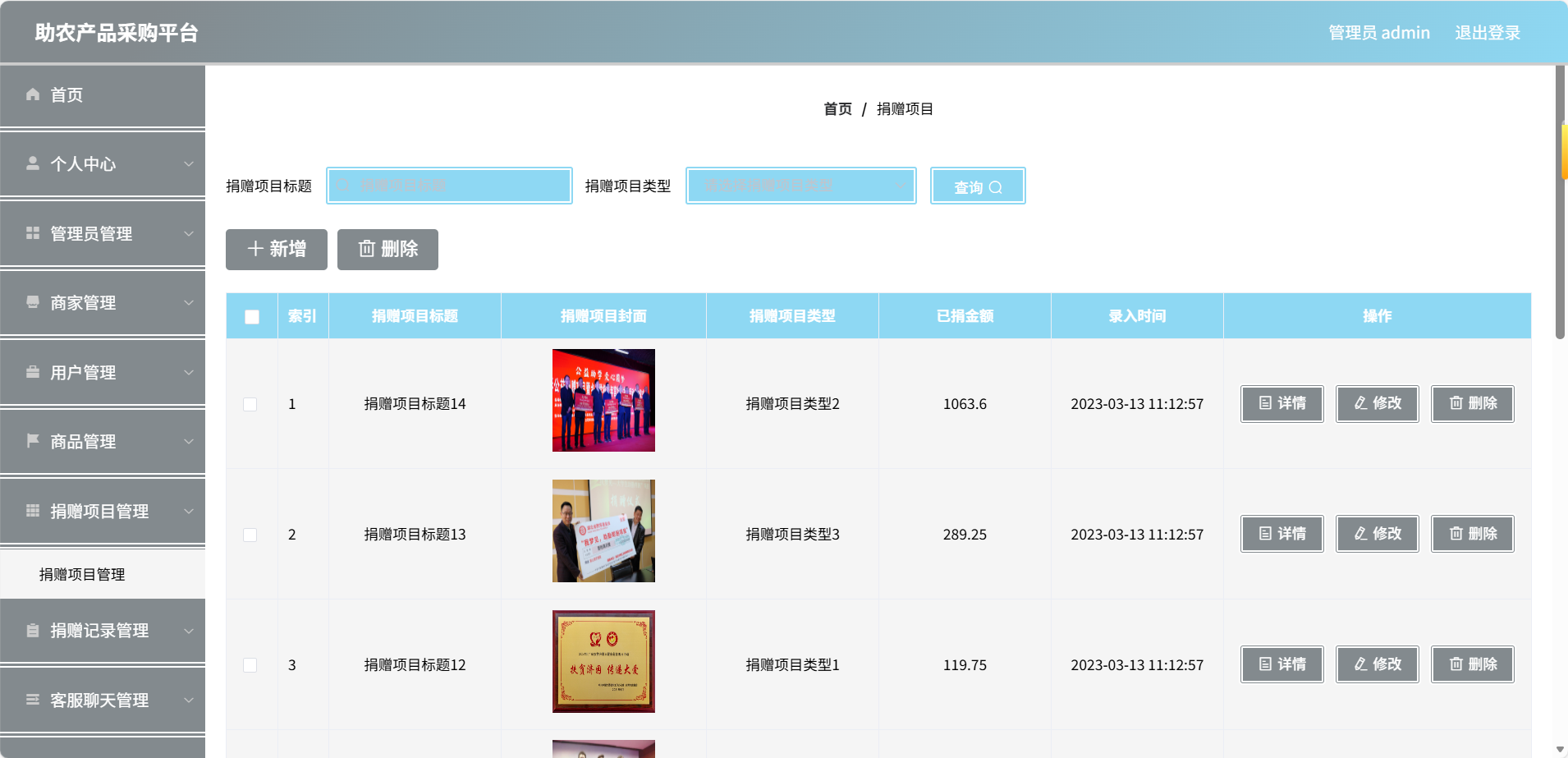This screenshot has height=758, width=1568.
Task: Open the 商家管理 sidebar menu
Action: coord(103,303)
